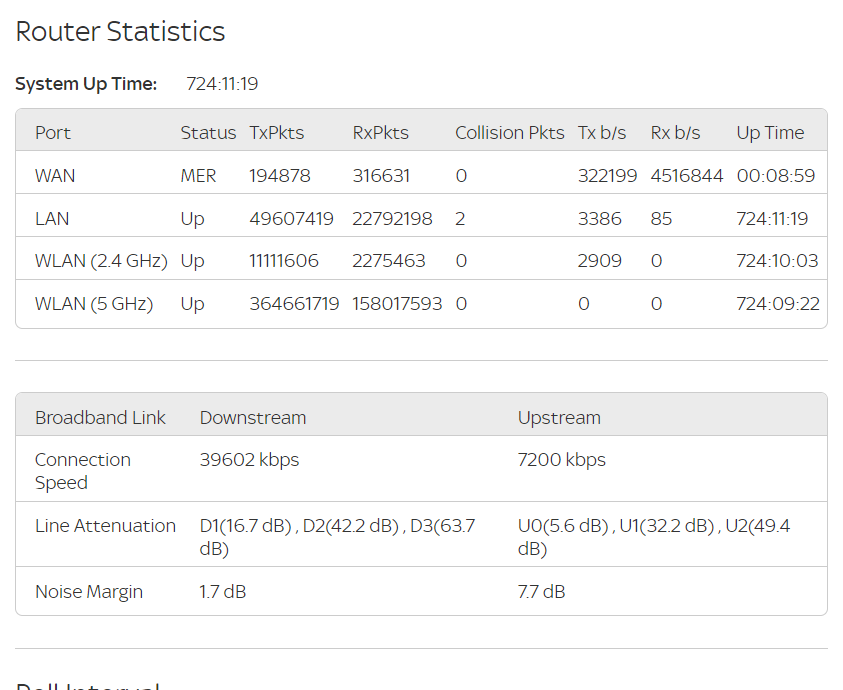Click WAN up time 00:08:59
Screen dimensions: 843x690
775,176
